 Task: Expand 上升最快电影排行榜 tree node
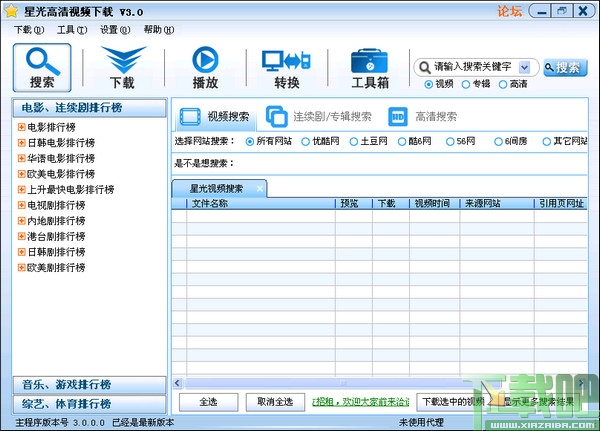pyautogui.click(x=22, y=189)
